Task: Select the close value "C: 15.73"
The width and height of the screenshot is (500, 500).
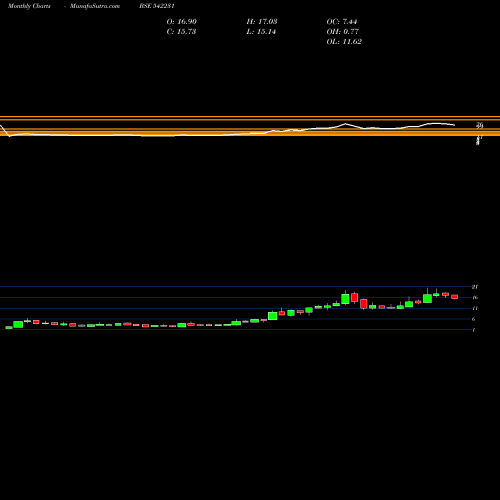Action: tap(181, 32)
